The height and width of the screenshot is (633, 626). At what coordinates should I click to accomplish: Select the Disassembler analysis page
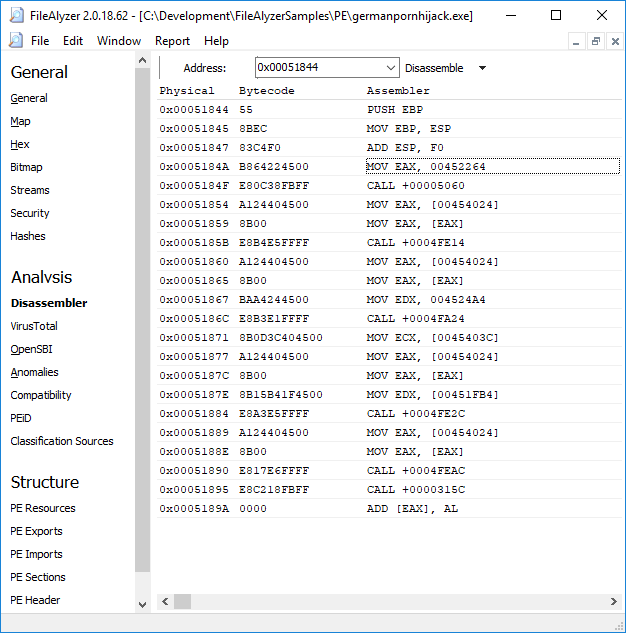(x=49, y=303)
